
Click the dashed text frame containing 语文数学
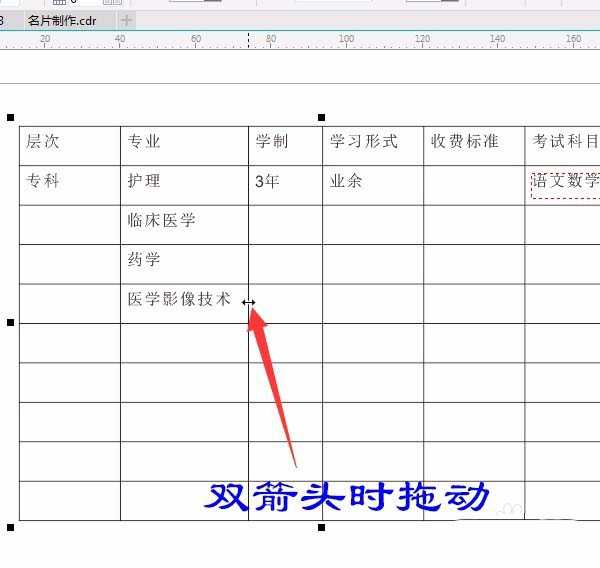pyautogui.click(x=566, y=185)
